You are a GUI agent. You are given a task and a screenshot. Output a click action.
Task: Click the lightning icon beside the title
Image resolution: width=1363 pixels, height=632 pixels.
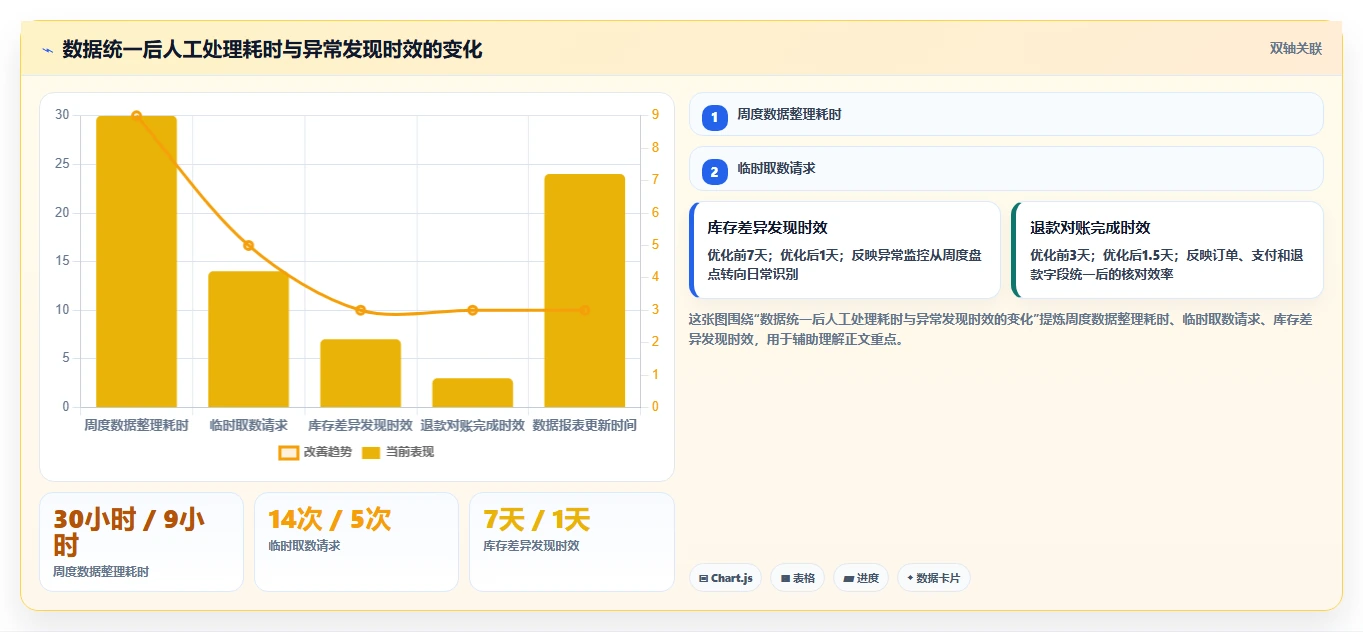pyautogui.click(x=47, y=49)
